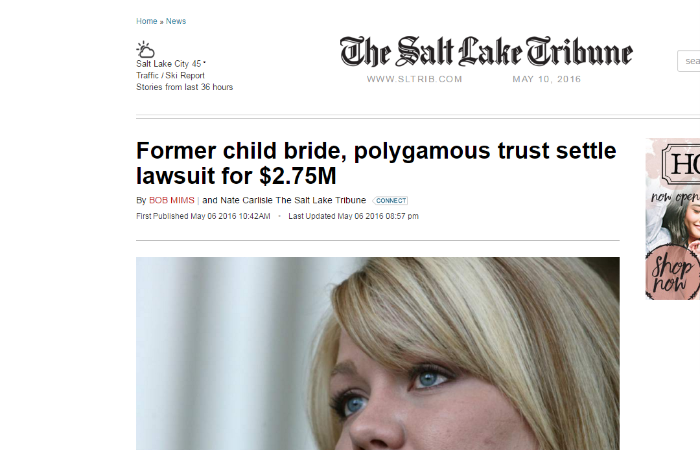Open Salt Lake City 45° weather link
This screenshot has height=450, width=700.
171,64
